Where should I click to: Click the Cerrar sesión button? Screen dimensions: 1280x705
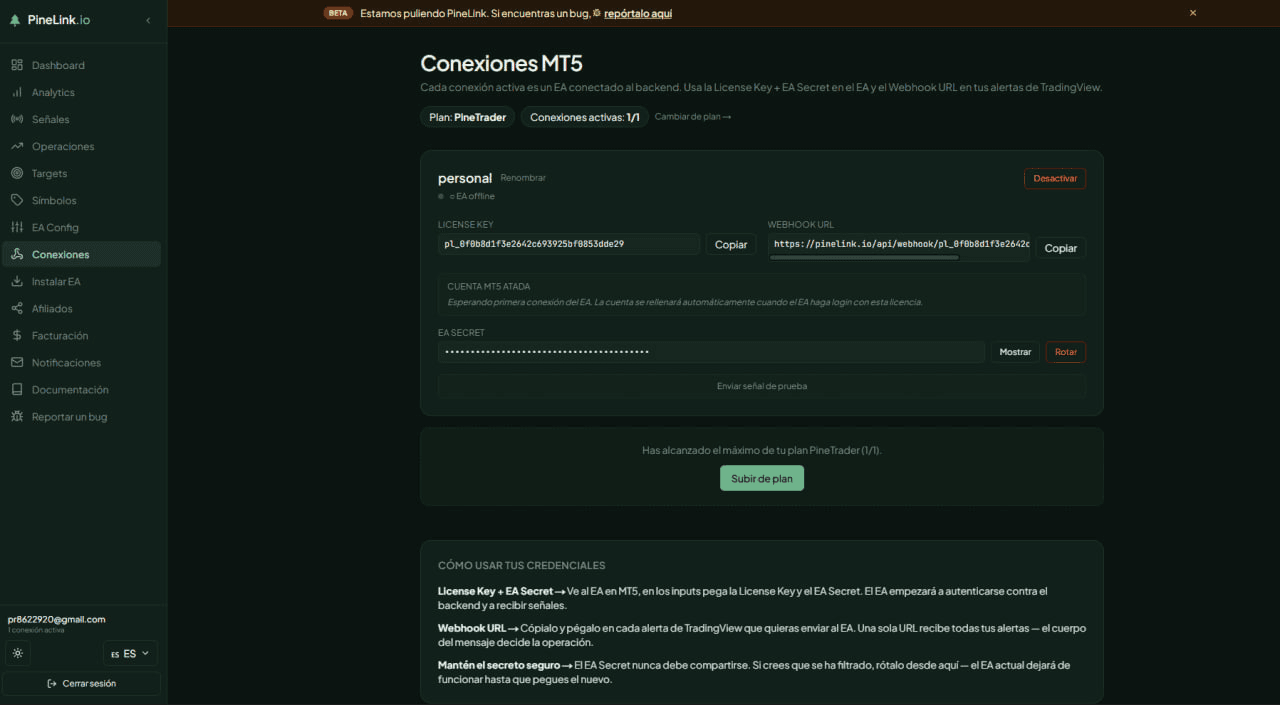pyautogui.click(x=81, y=683)
